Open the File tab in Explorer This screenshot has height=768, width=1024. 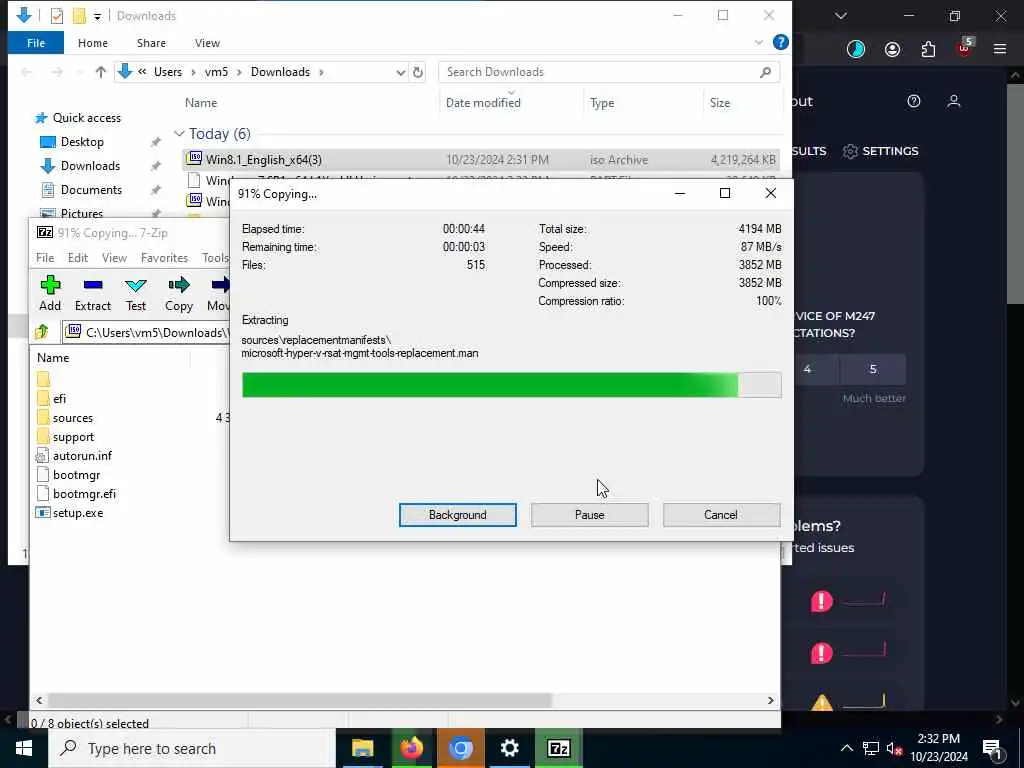point(36,43)
